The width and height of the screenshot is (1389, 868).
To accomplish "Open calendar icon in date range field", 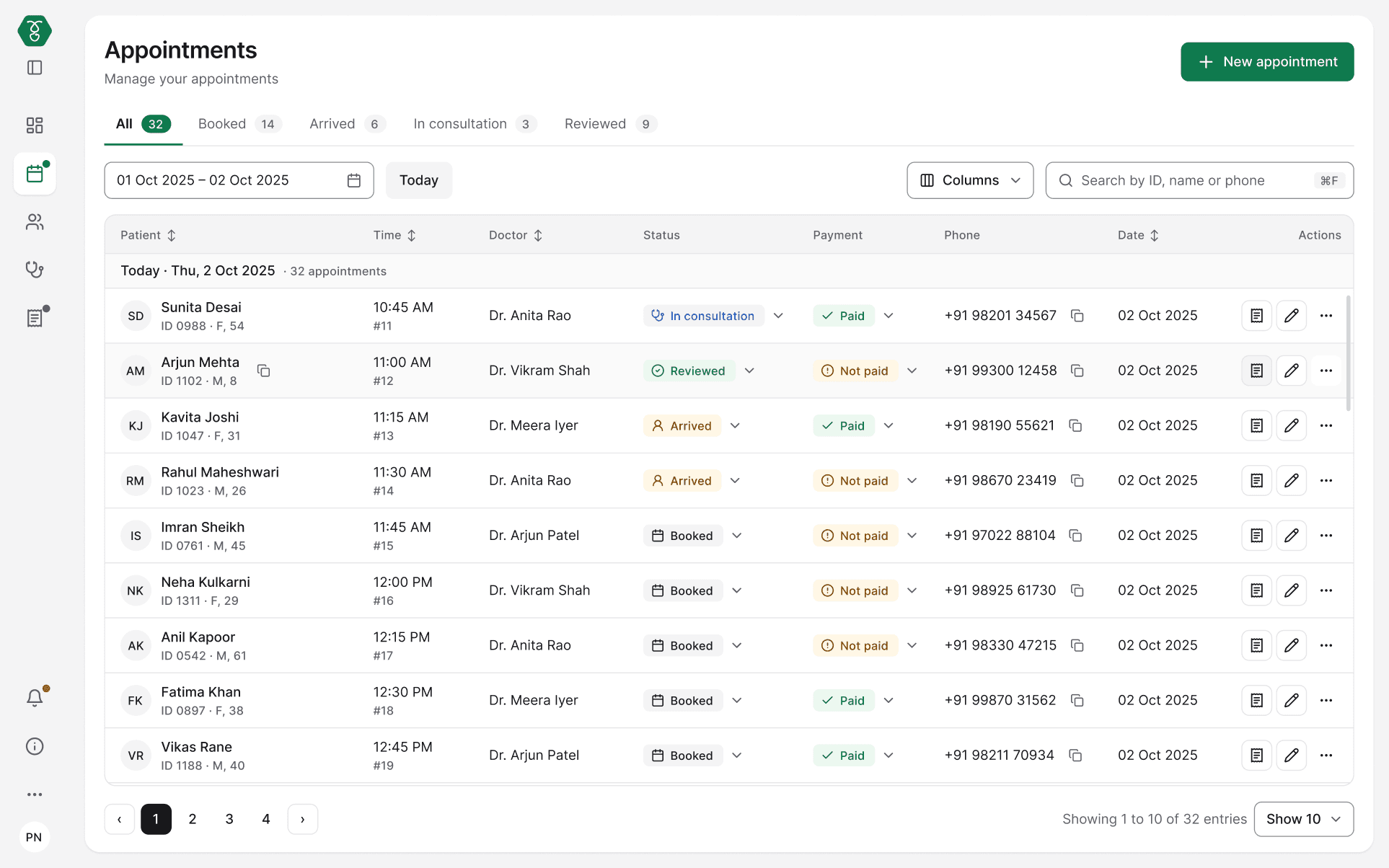I will (354, 180).
